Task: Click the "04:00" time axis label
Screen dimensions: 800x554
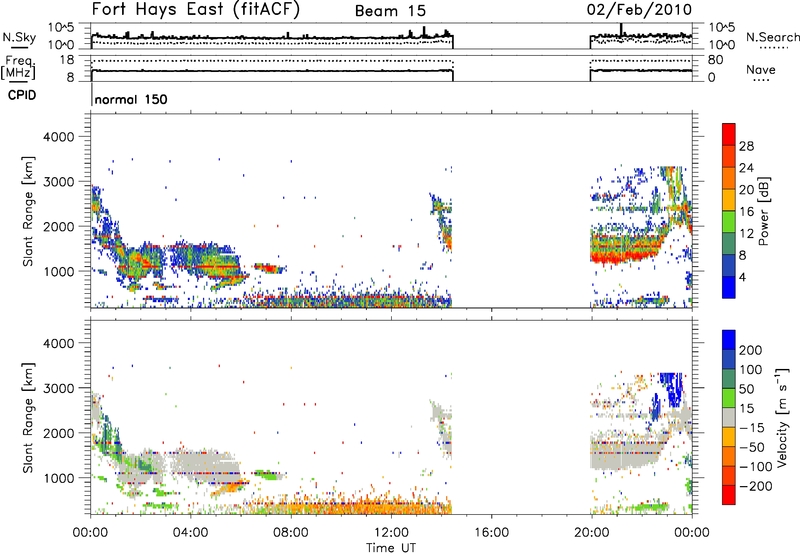Action: click(x=191, y=533)
